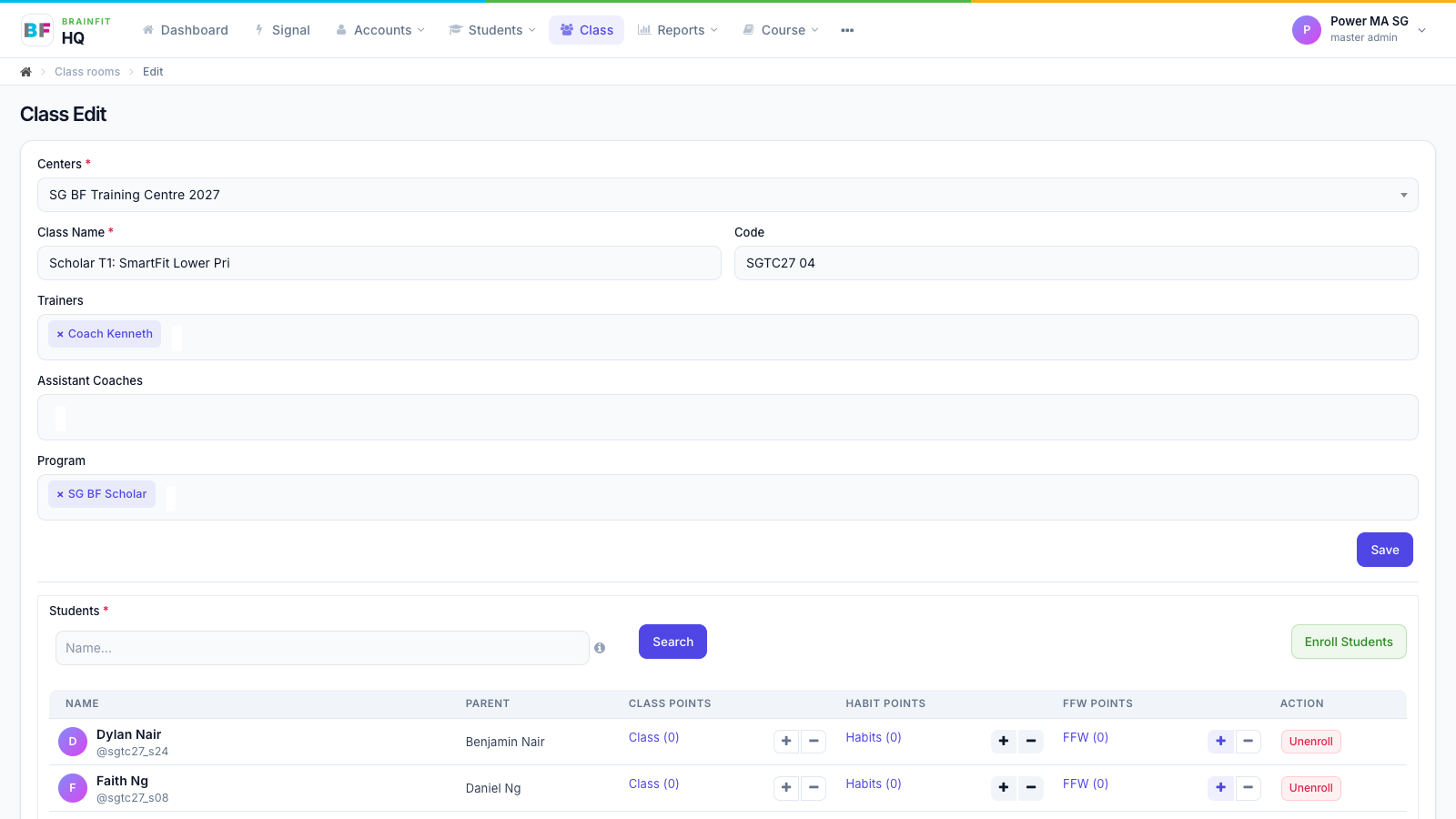Image resolution: width=1456 pixels, height=819 pixels.
Task: Open Power MA SG profile dropdown
Action: pos(1360,30)
